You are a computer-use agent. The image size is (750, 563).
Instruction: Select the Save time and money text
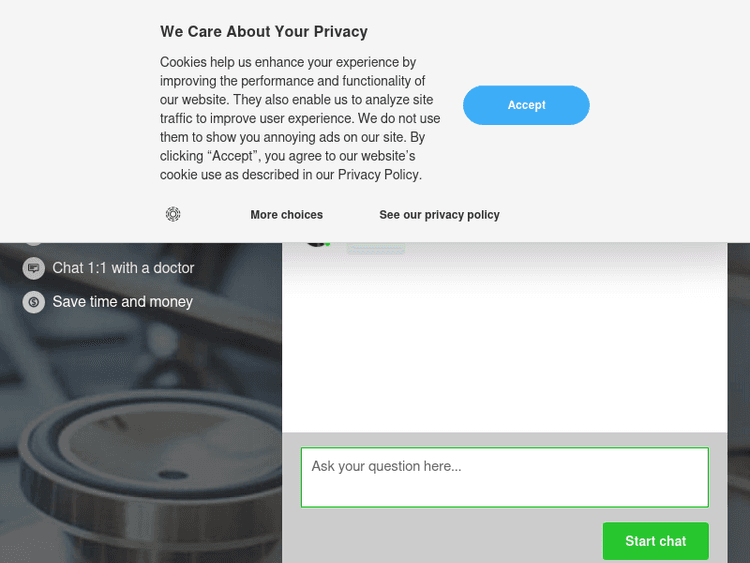(122, 302)
